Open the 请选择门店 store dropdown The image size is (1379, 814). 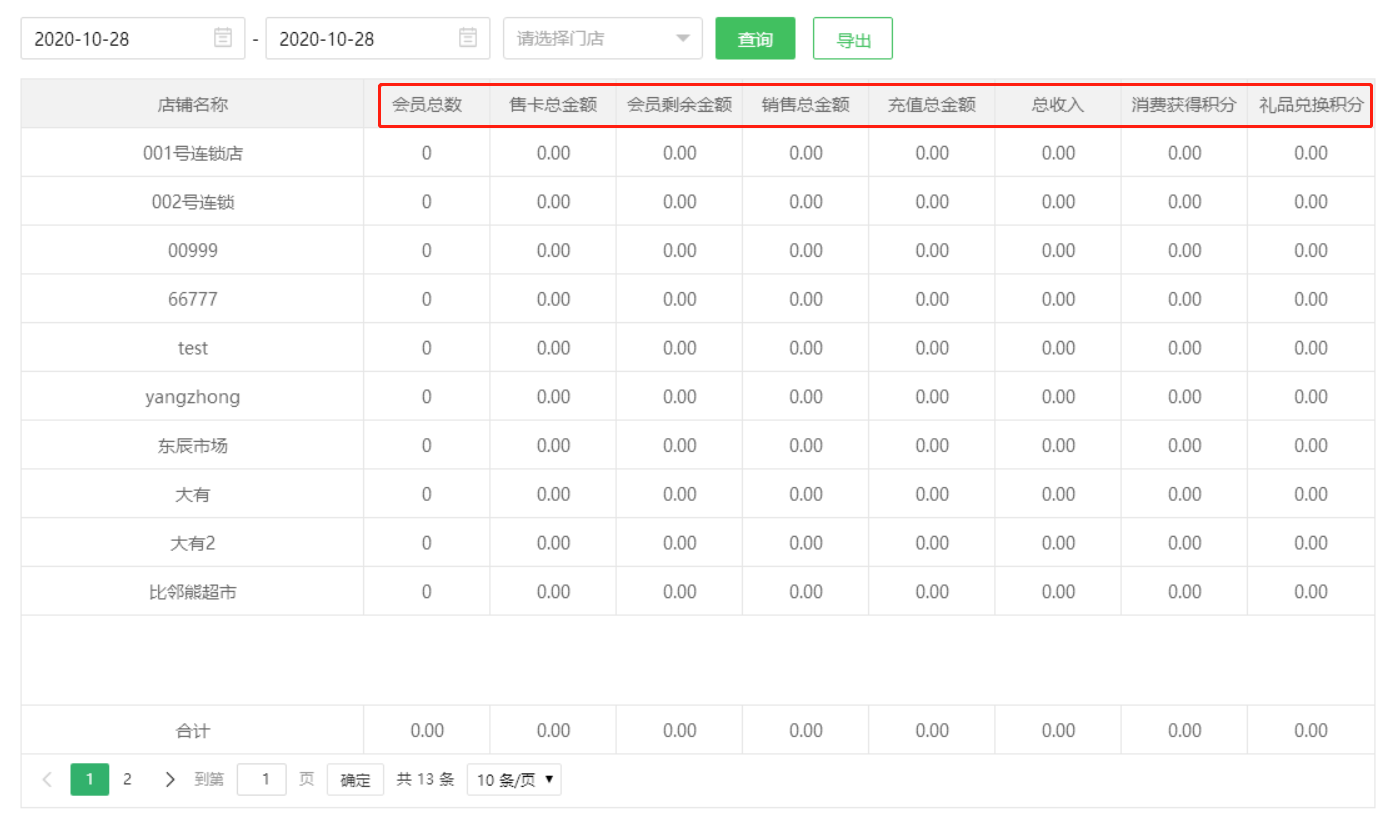pyautogui.click(x=602, y=39)
